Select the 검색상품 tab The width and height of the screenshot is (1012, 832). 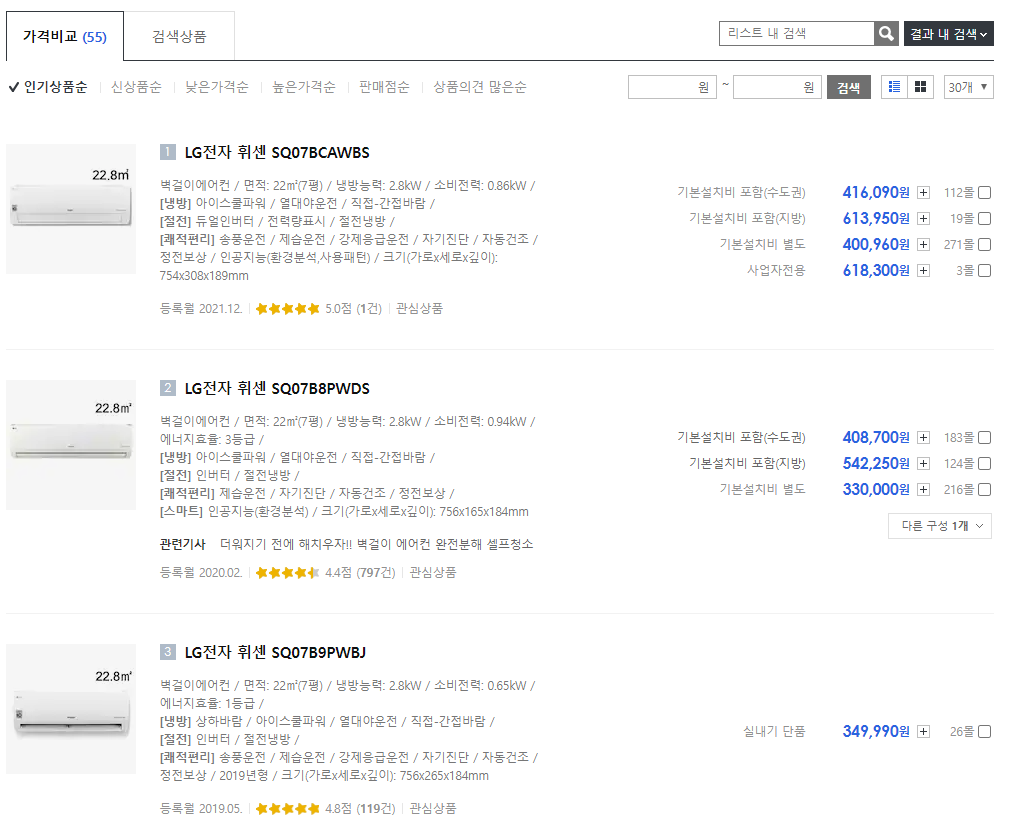coord(179,36)
